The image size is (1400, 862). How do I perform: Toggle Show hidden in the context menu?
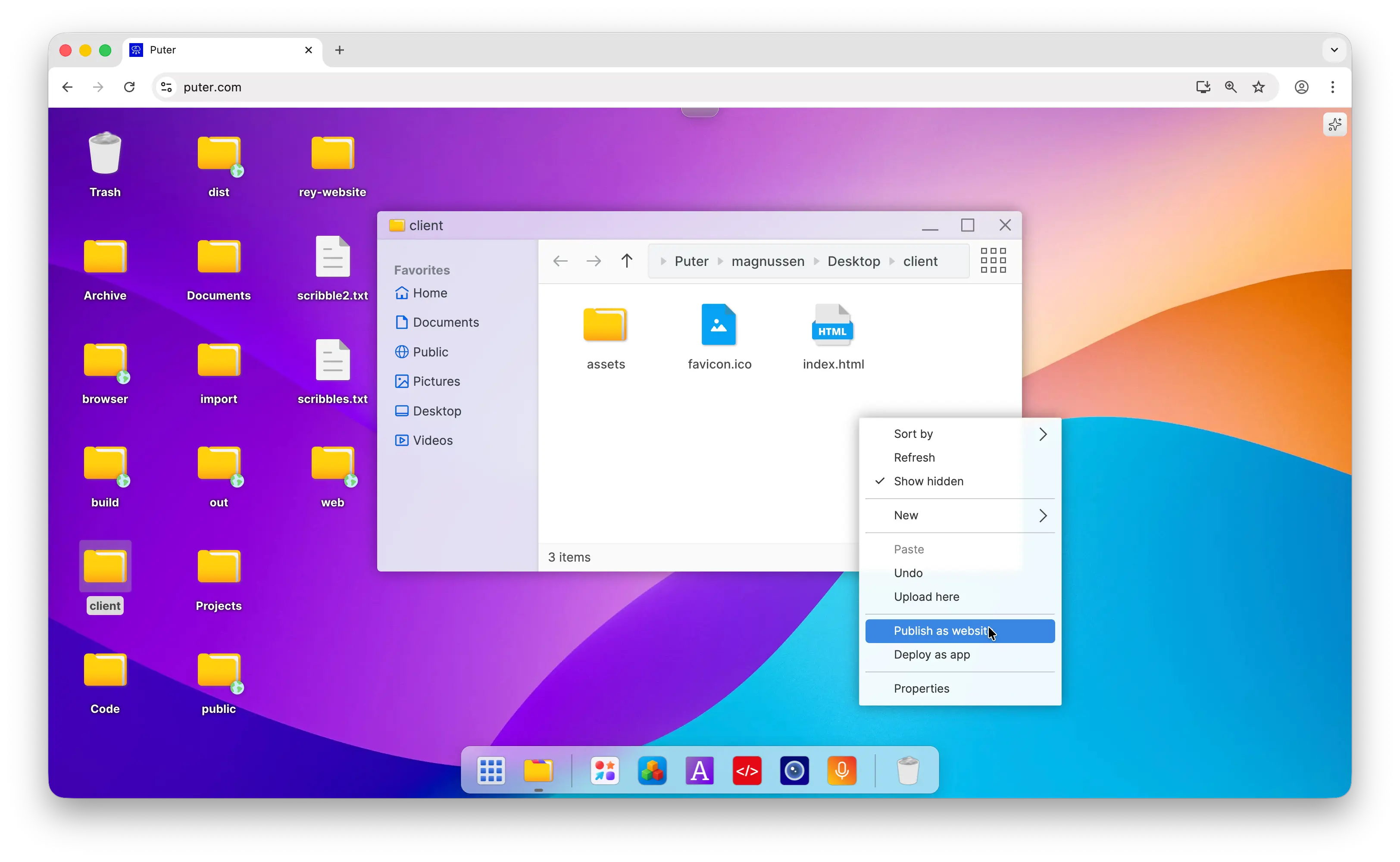pyautogui.click(x=928, y=481)
